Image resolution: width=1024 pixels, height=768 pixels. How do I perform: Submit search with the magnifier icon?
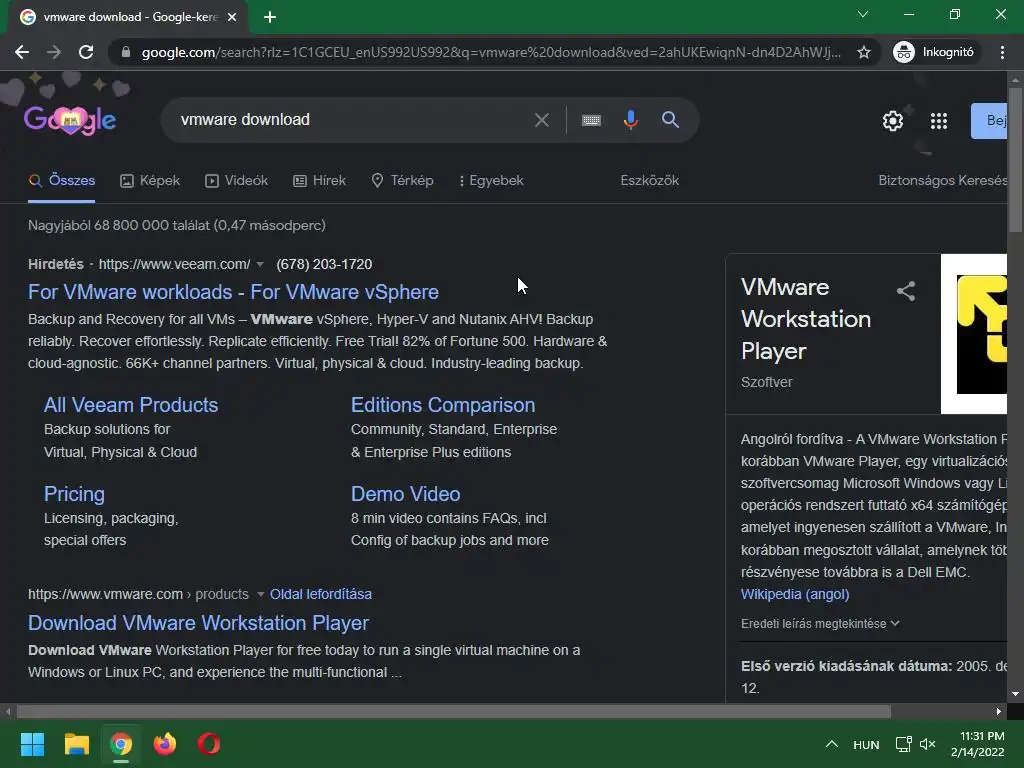point(670,120)
